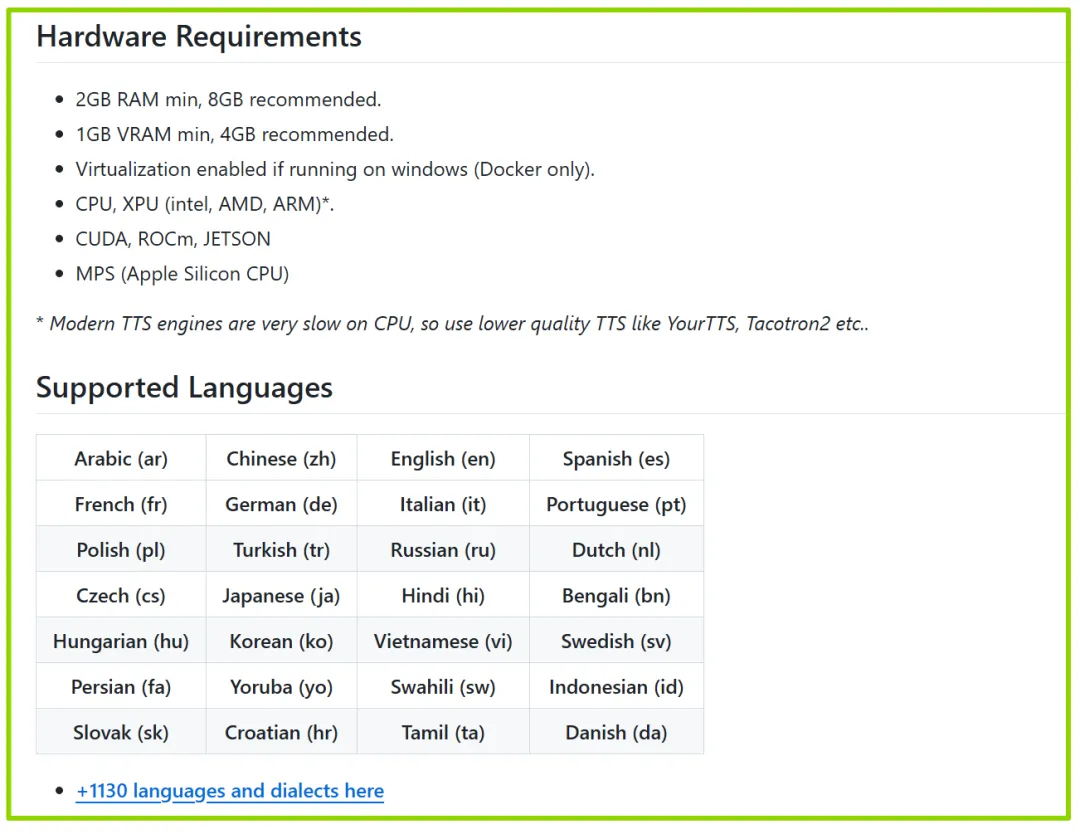This screenshot has height=834, width=1080.
Task: Select the Russian (ru) table cell
Action: point(443,550)
